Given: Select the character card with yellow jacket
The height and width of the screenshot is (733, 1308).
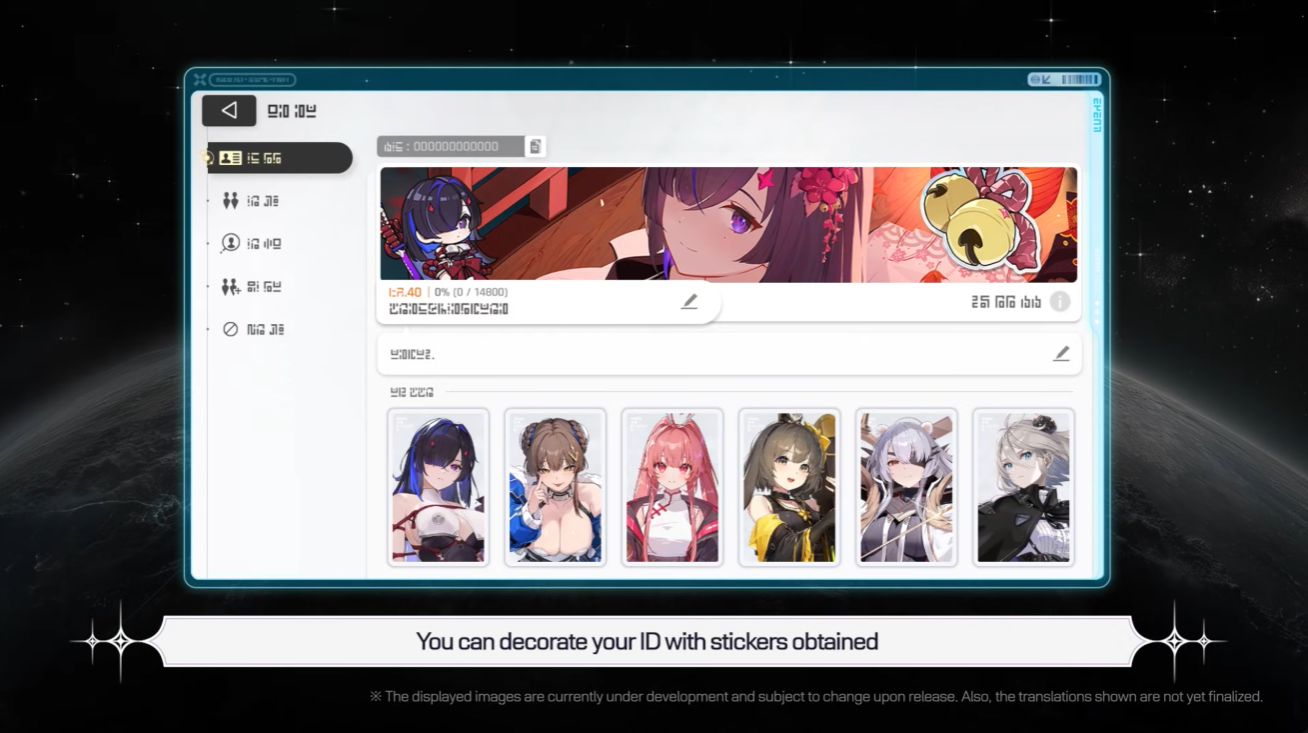Looking at the screenshot, I should click(x=789, y=487).
